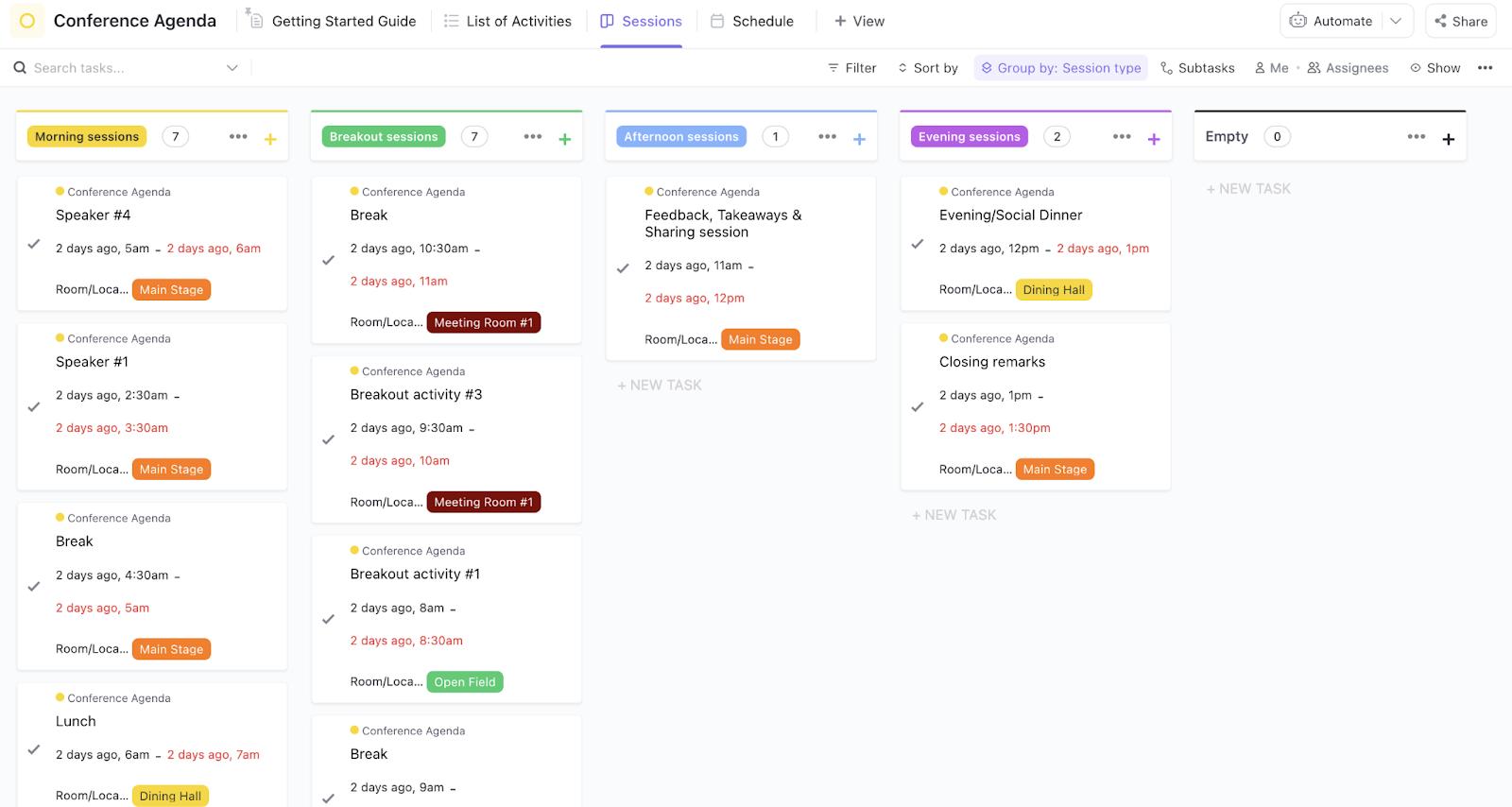Viewport: 1512px width, 807px height.
Task: Open the Closing remarks task
Action: click(992, 362)
